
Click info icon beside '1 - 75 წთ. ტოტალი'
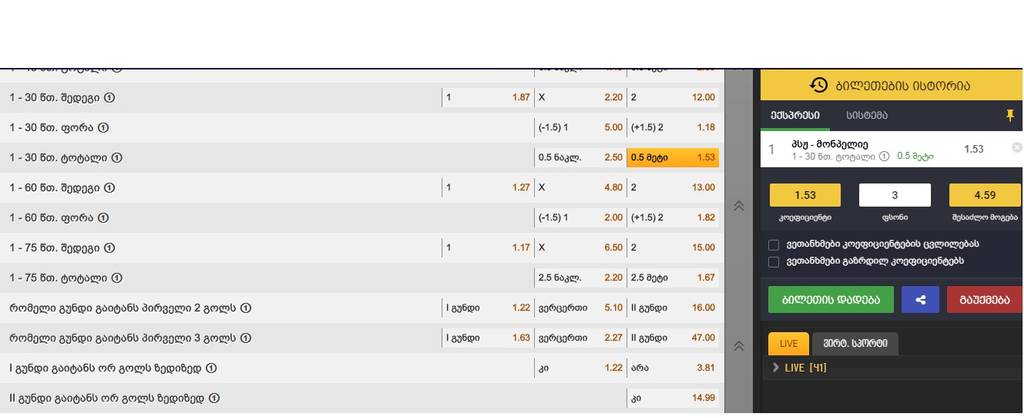click(116, 278)
